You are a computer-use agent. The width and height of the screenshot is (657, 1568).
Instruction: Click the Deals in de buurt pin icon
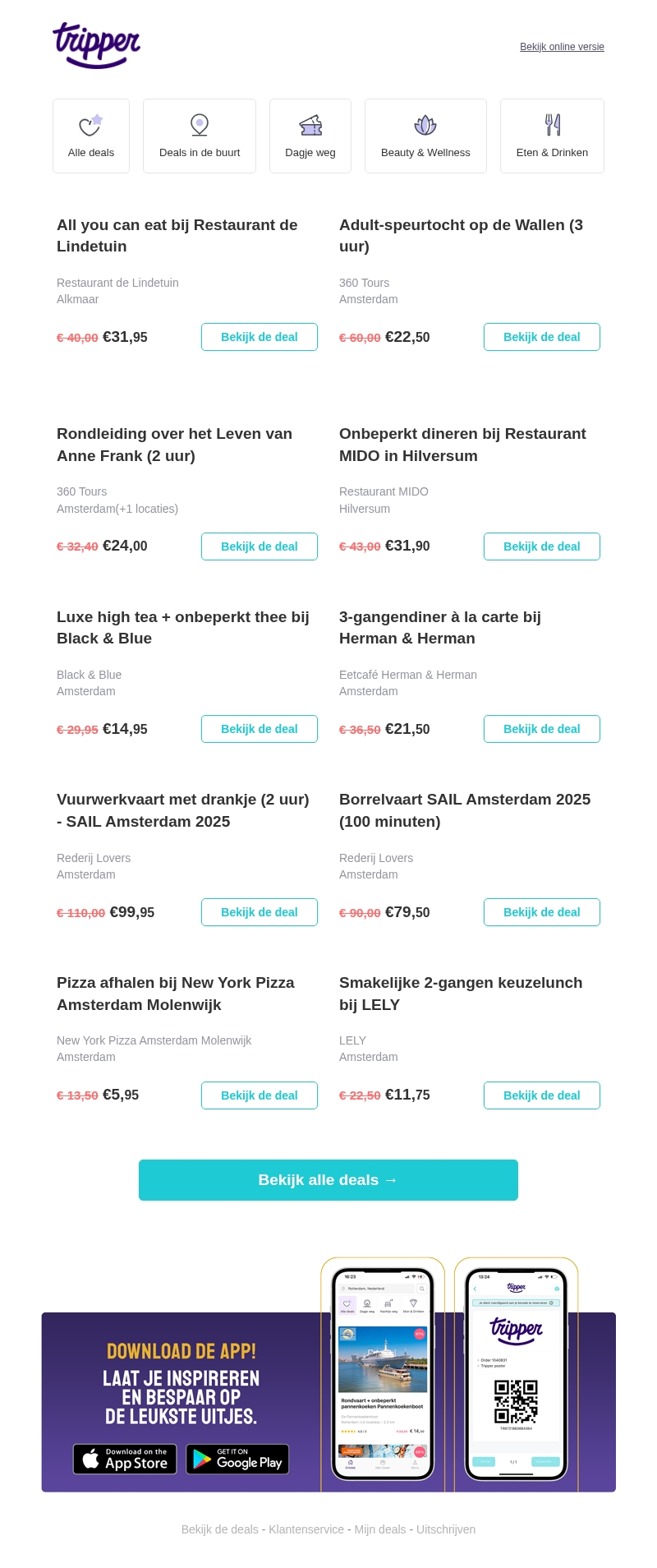200,125
